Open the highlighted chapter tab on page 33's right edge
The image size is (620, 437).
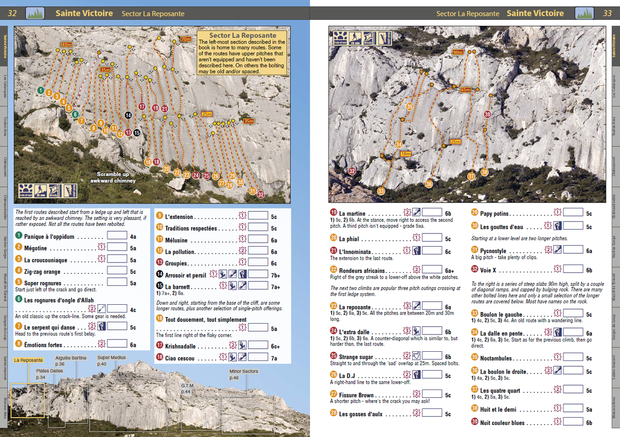click(616, 47)
